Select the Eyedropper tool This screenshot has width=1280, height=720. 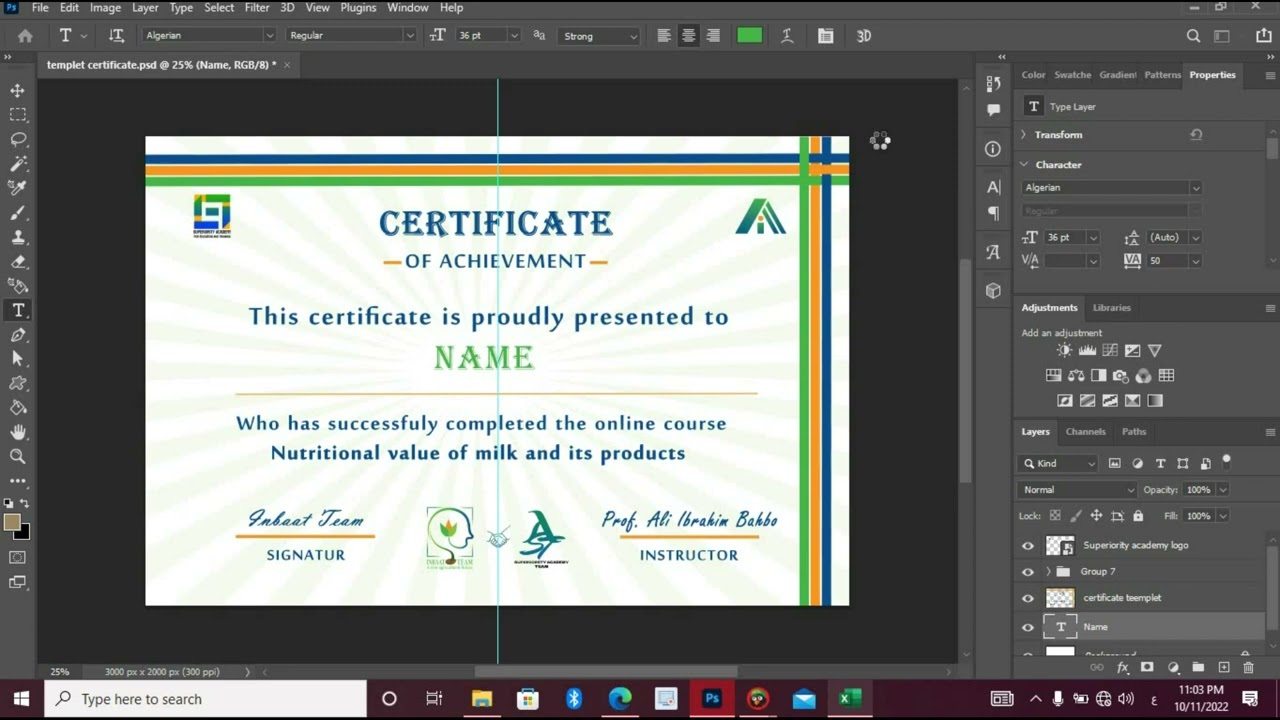pos(18,187)
